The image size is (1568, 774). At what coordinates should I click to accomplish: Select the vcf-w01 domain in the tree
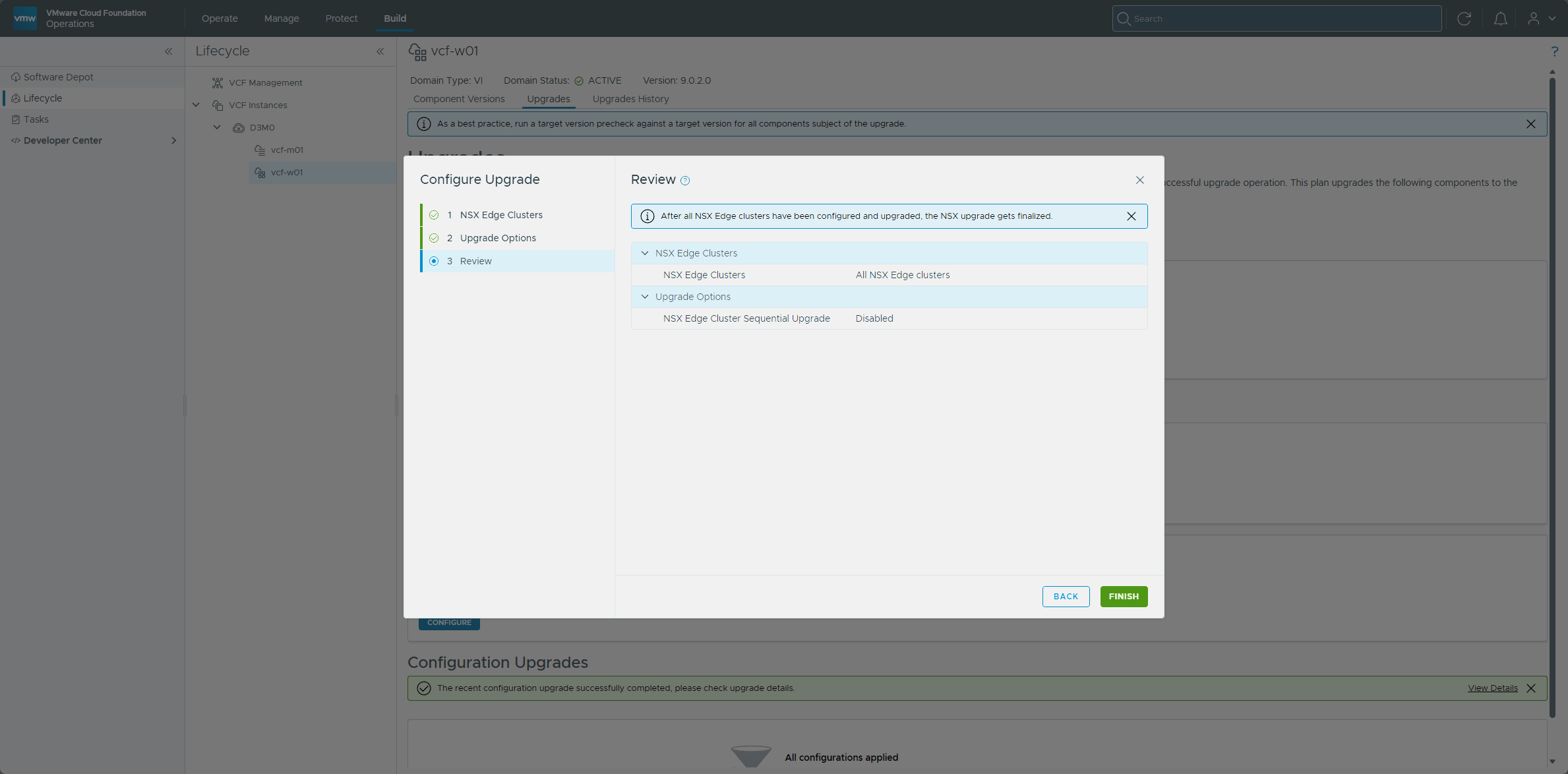[x=287, y=173]
